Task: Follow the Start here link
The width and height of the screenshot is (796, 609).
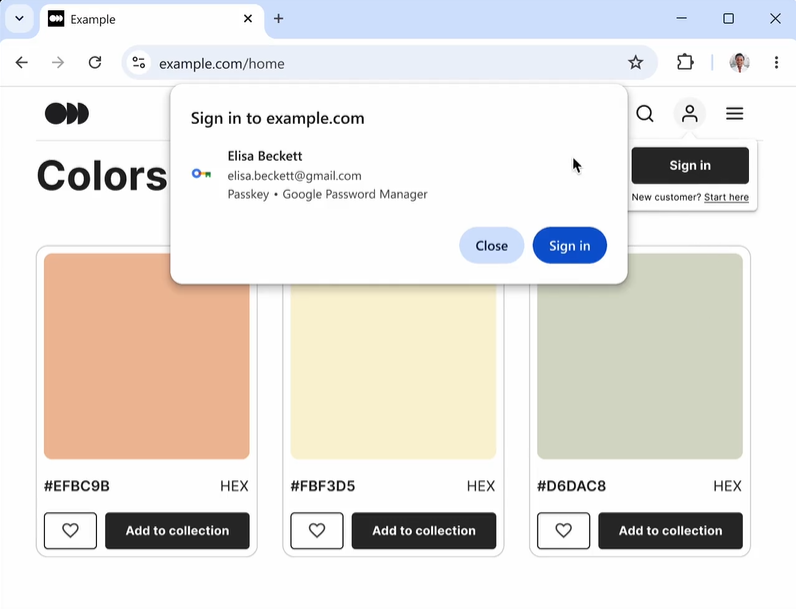Action: (x=726, y=197)
